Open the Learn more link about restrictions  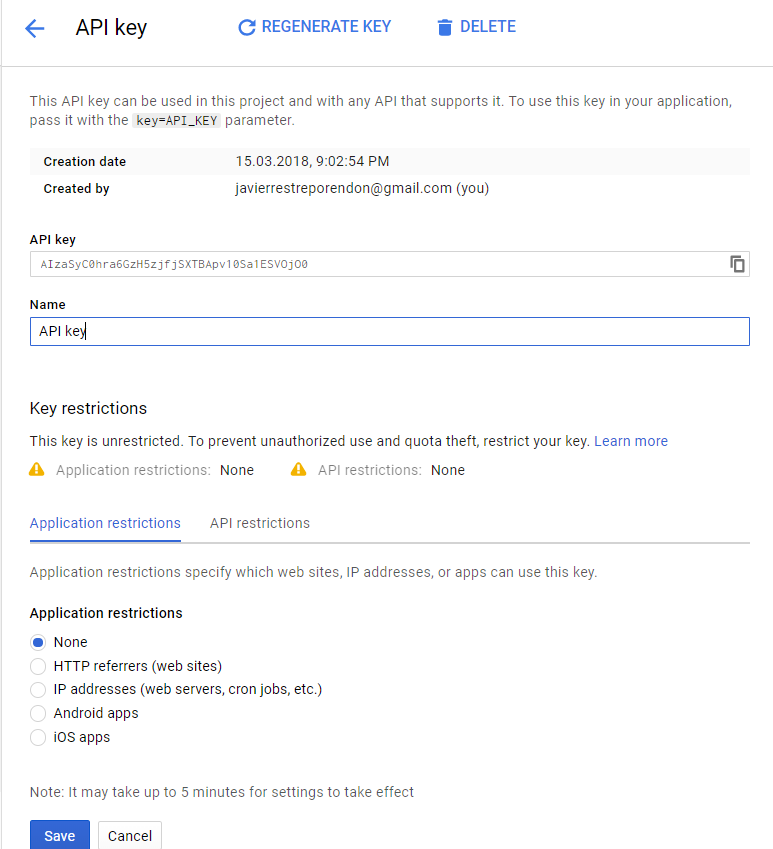630,440
